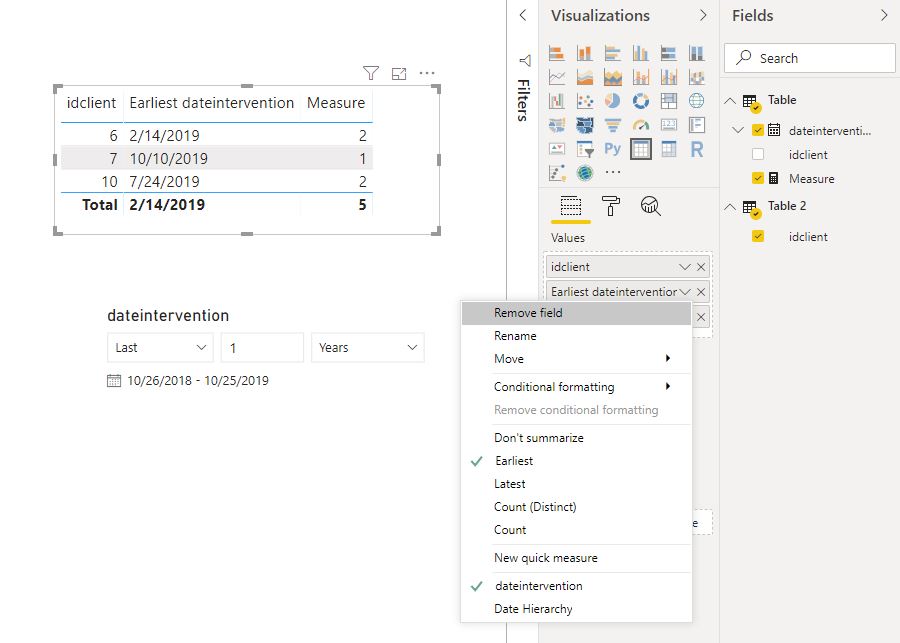Screen dimensions: 900x643
Task: Open the Years period dropdown
Action: pyautogui.click(x=367, y=347)
